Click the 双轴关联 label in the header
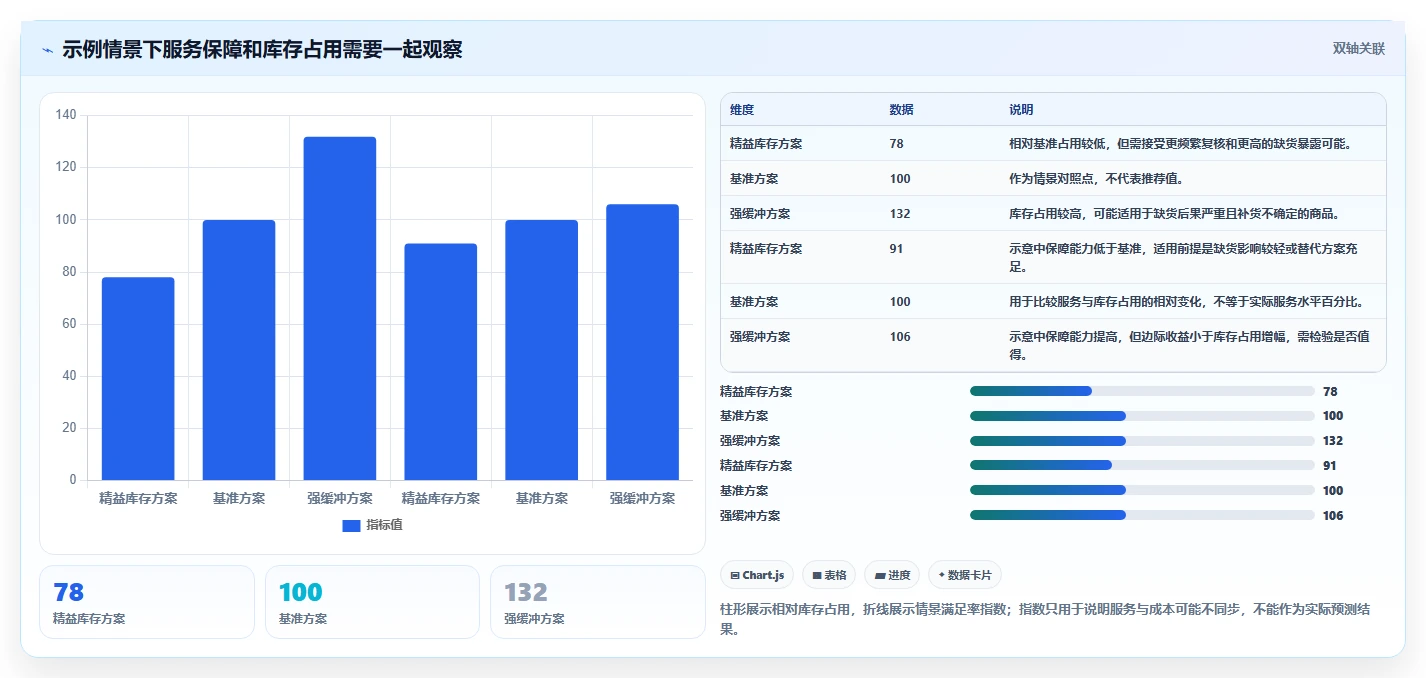 1359,49
